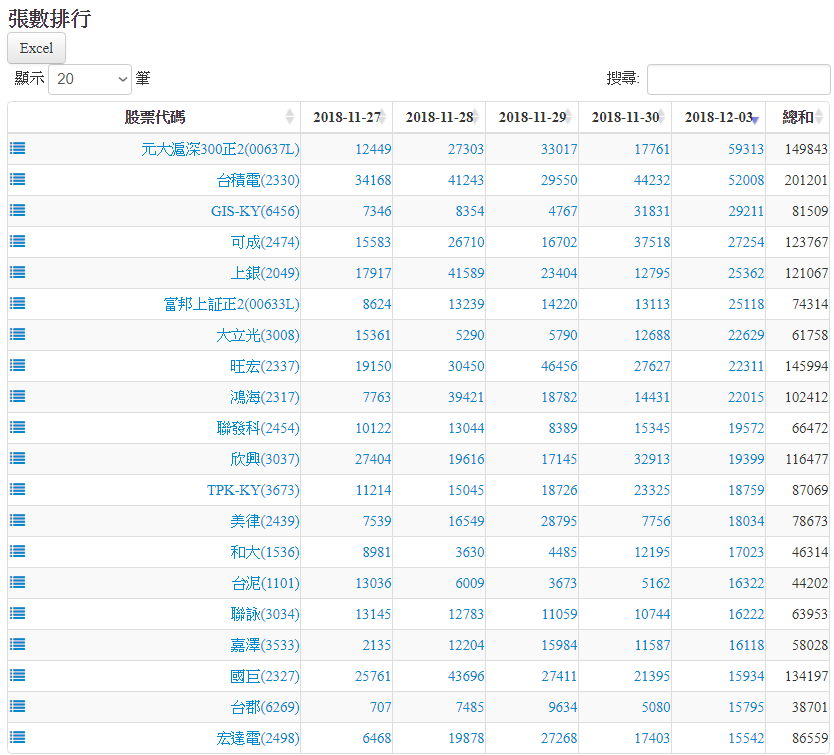The height and width of the screenshot is (755, 834).
Task: Sort by the 2018-11-27 column header
Action: (x=346, y=117)
